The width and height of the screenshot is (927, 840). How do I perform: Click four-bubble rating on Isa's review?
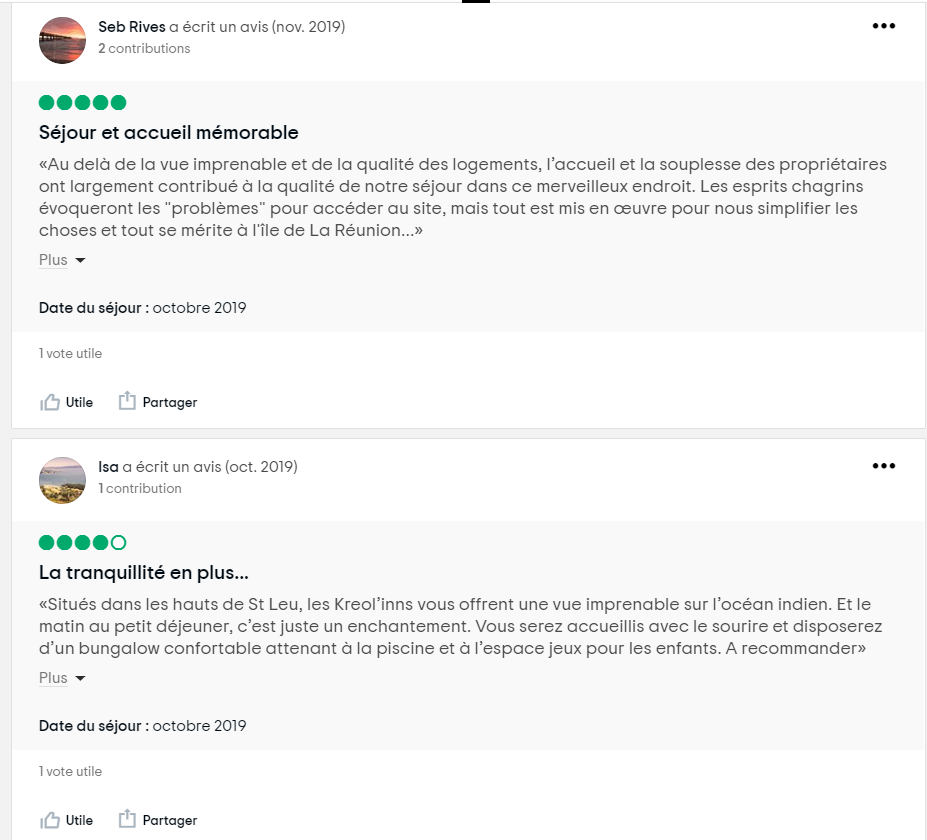click(x=82, y=543)
